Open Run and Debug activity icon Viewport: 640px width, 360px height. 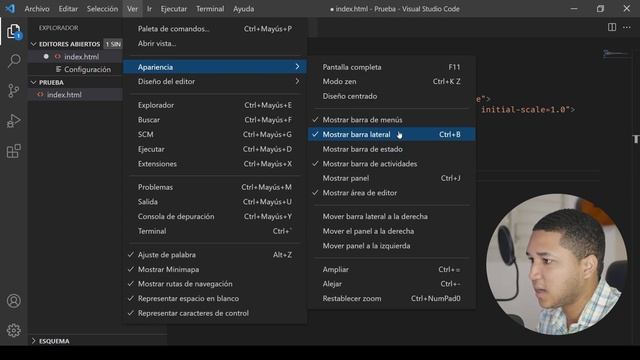[13, 121]
